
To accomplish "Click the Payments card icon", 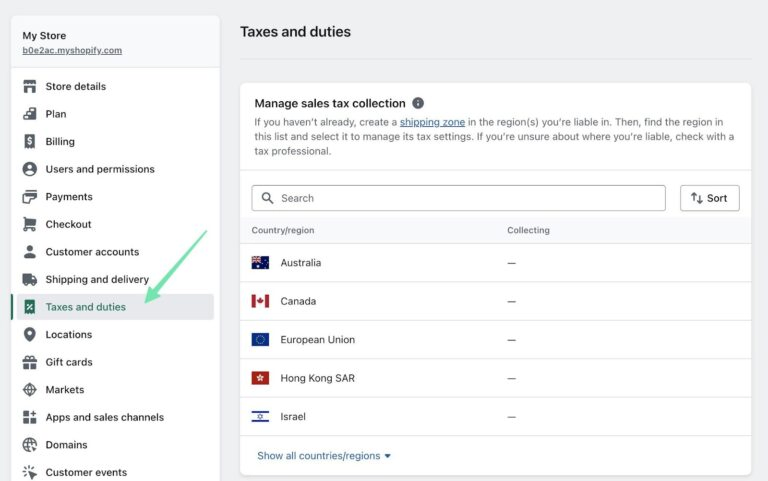I will coord(29,196).
